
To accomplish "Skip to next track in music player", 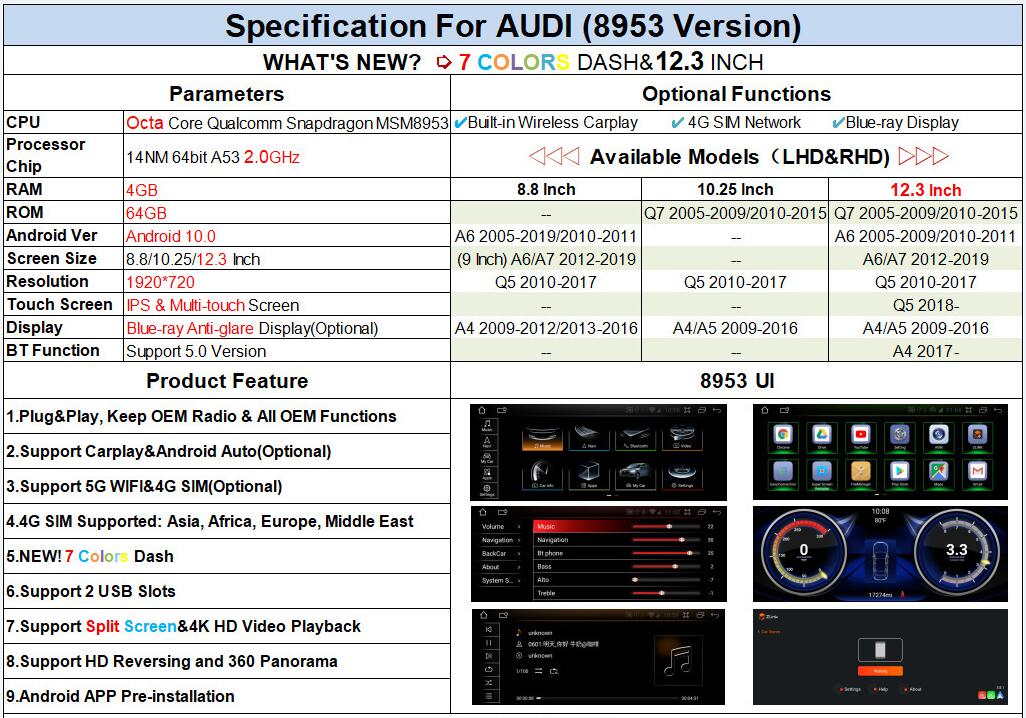I will point(489,656).
